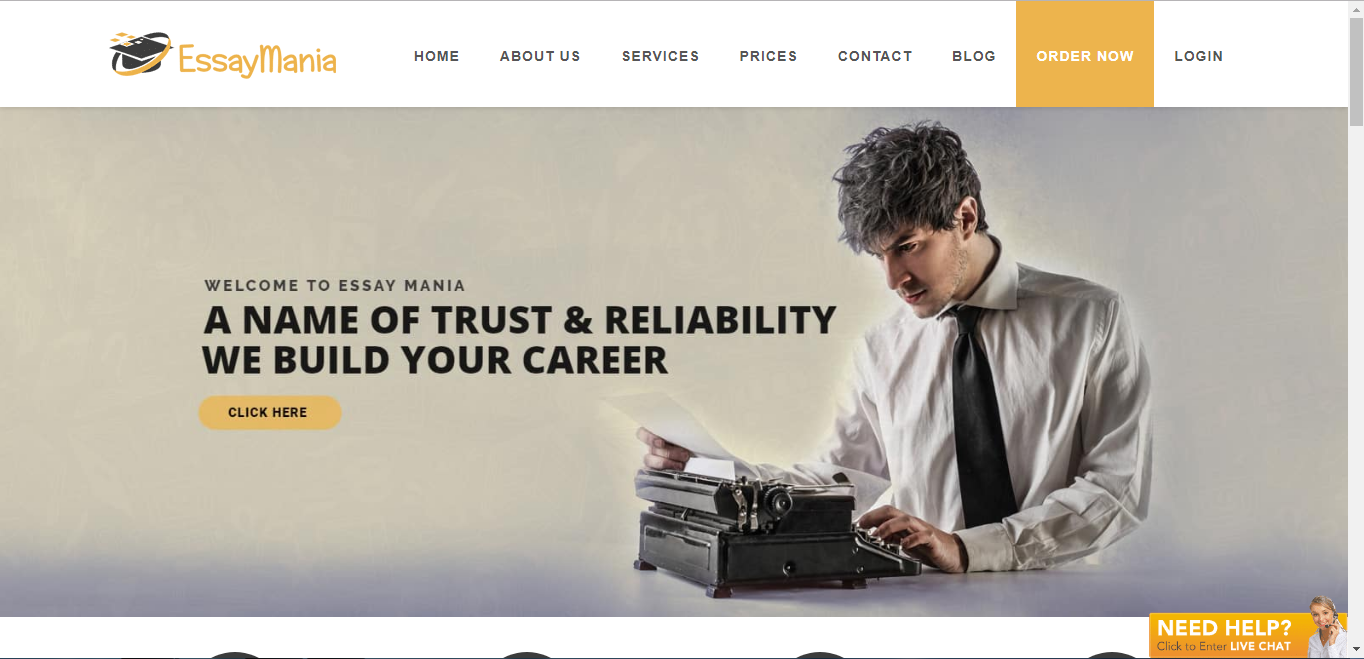The width and height of the screenshot is (1364, 659).
Task: Click the 'A NAME OF TRUST & RELIABILITY' headline
Action: click(x=520, y=320)
